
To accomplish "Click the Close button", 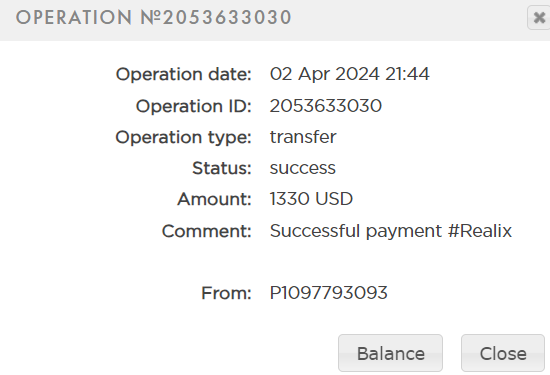I will [x=503, y=353].
